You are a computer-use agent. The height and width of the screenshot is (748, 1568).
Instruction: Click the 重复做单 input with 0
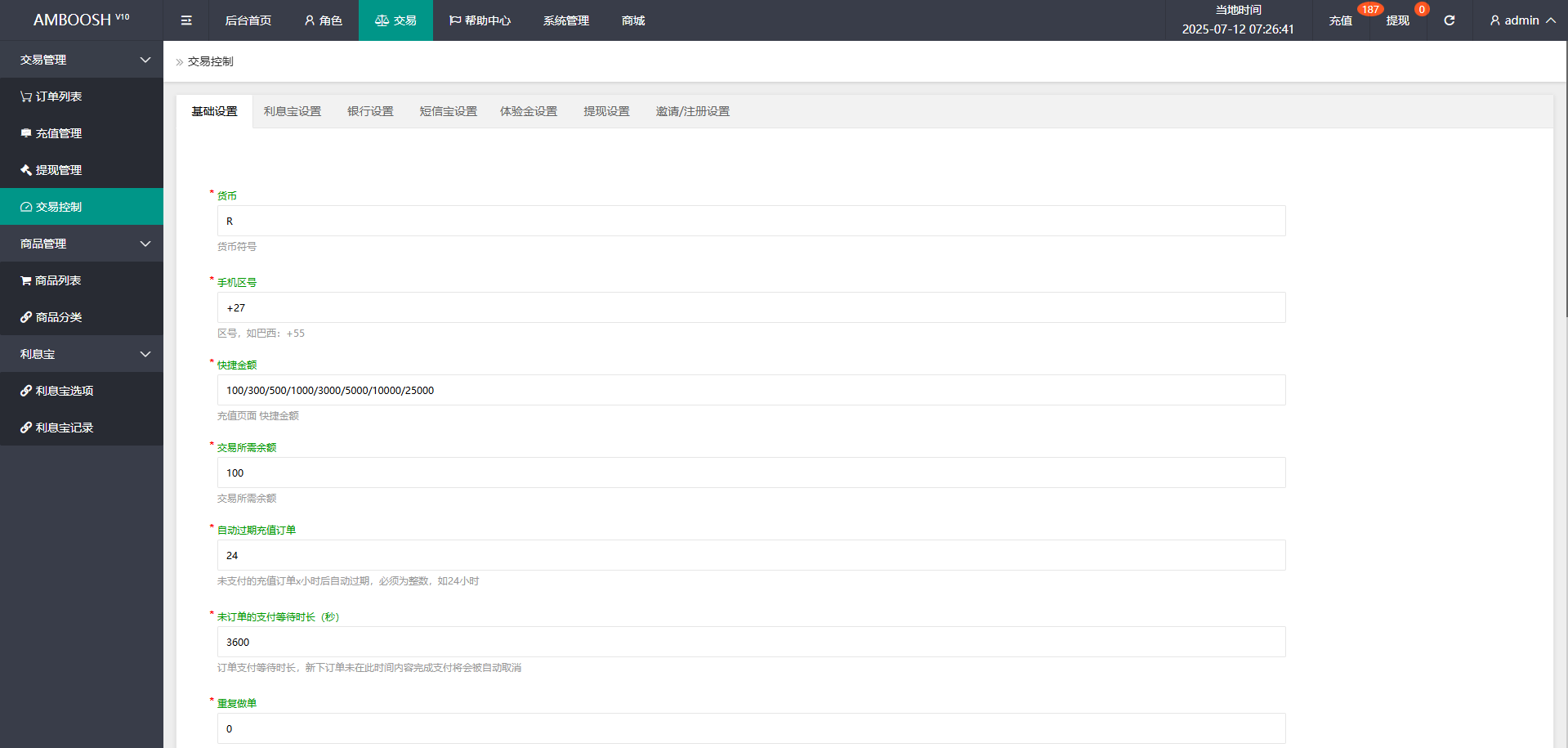751,728
